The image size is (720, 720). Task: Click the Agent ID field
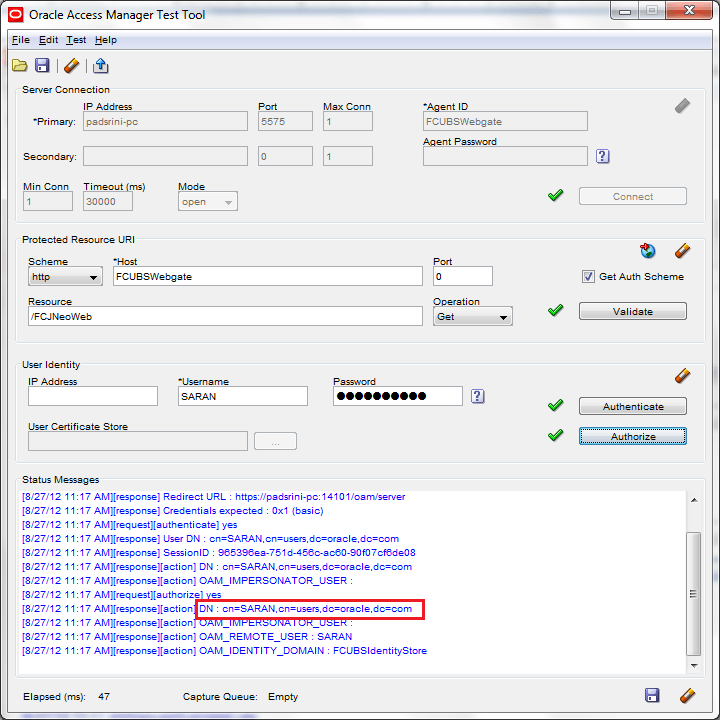(505, 121)
